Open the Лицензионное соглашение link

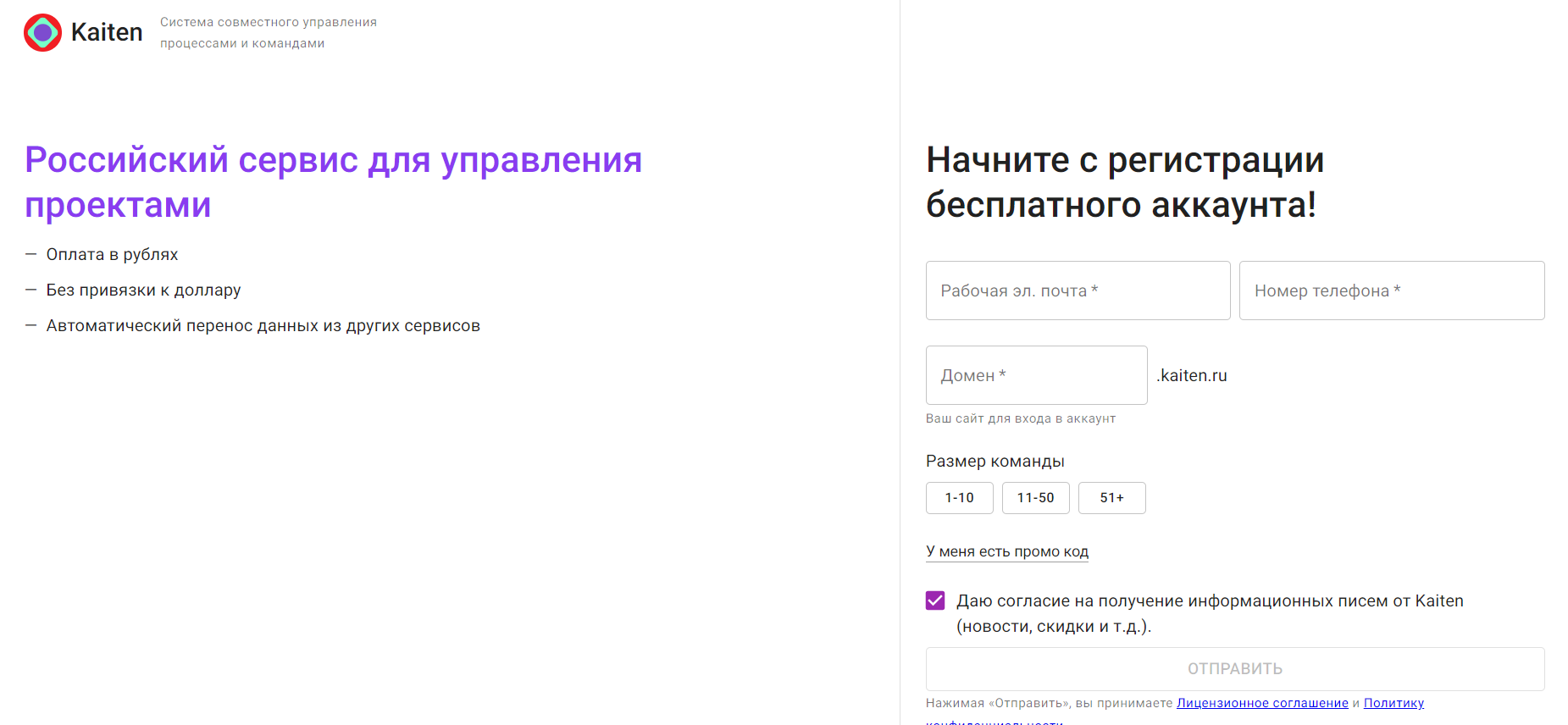(1262, 703)
